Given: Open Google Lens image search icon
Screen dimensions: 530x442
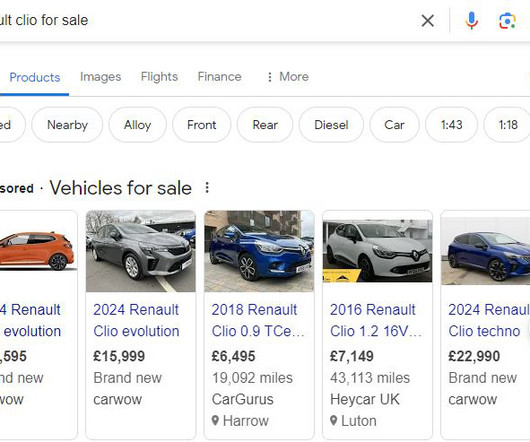Looking at the screenshot, I should (x=507, y=21).
